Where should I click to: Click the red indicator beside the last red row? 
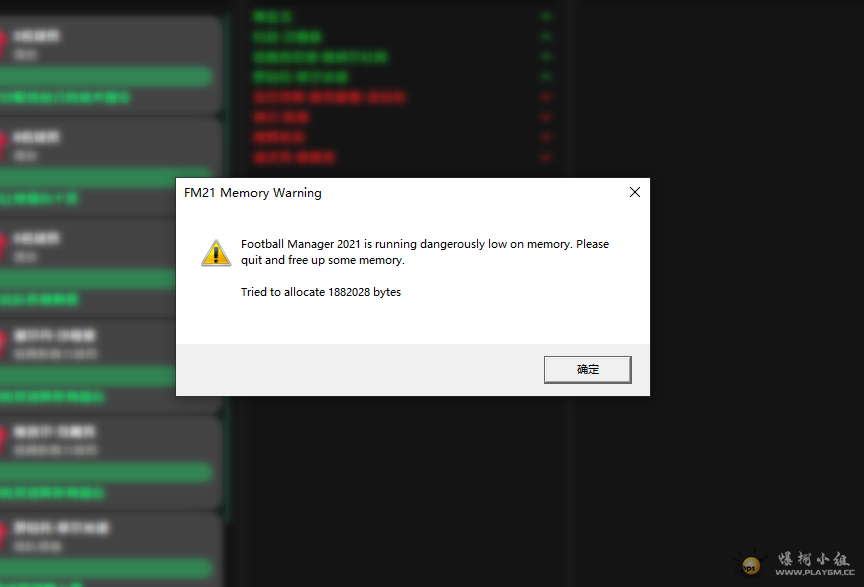(x=546, y=158)
